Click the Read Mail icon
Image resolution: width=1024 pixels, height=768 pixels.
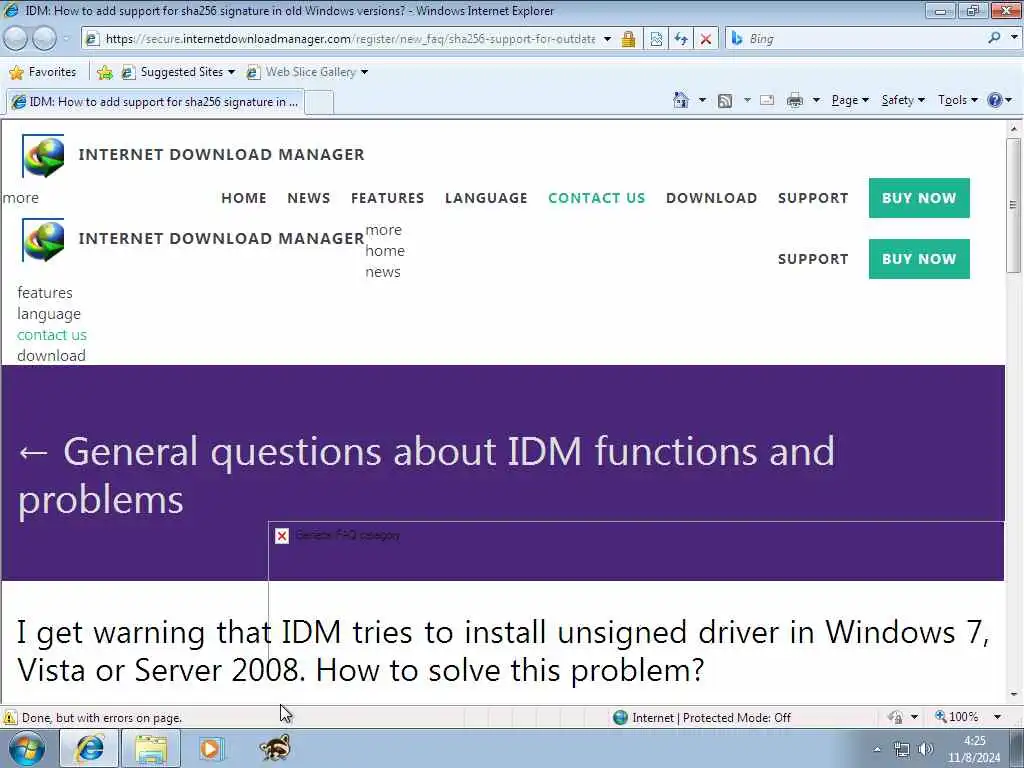click(x=767, y=100)
